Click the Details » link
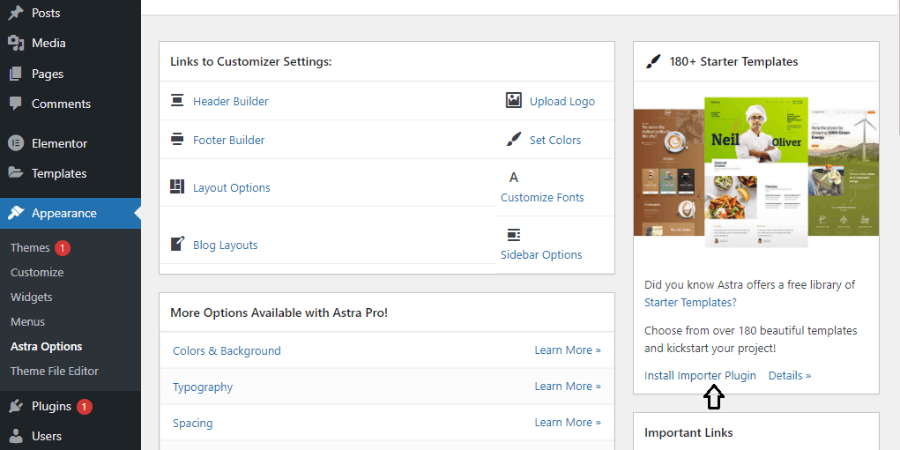Image resolution: width=900 pixels, height=450 pixels. [x=790, y=375]
